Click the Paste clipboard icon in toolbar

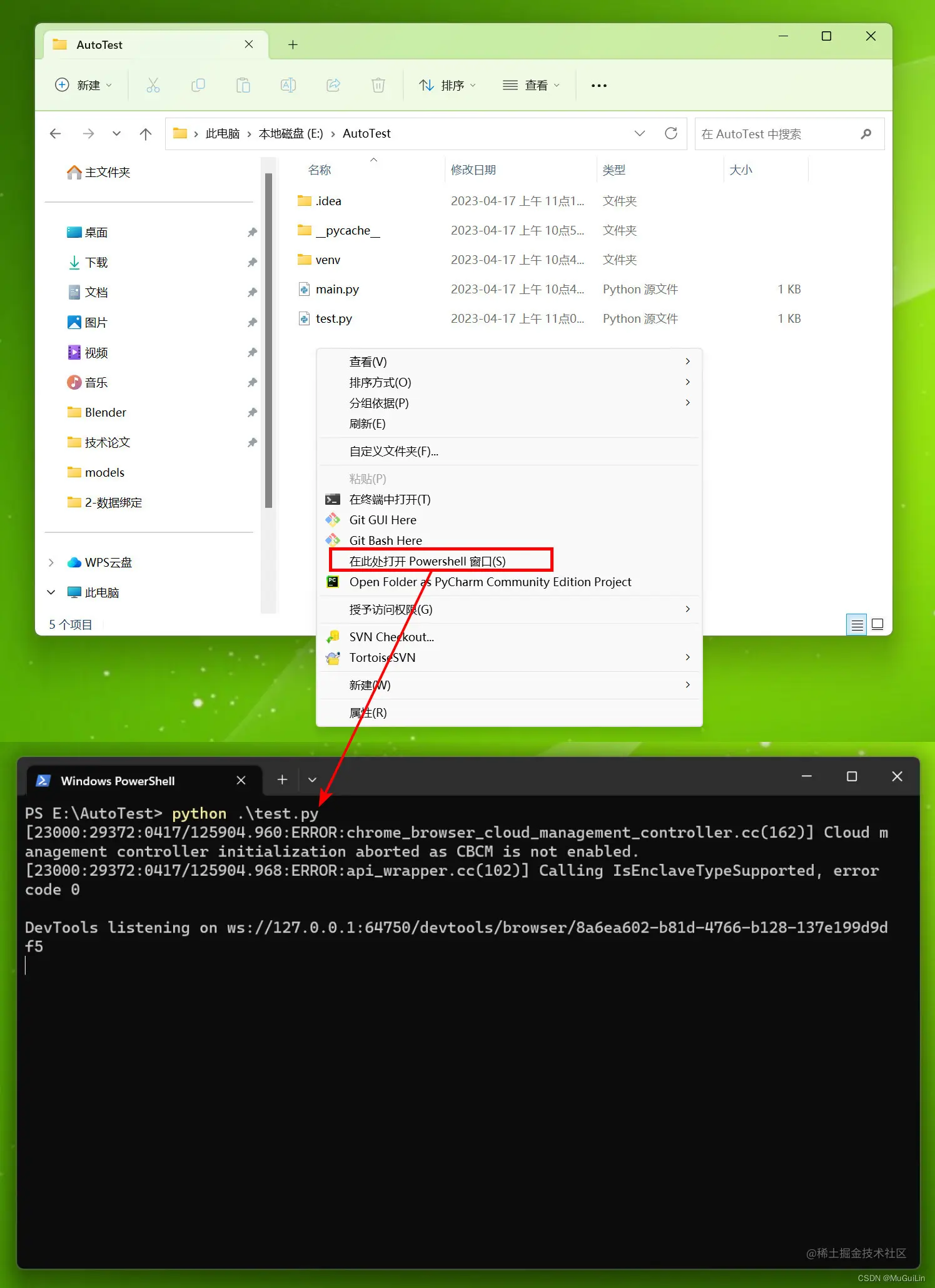[x=243, y=85]
